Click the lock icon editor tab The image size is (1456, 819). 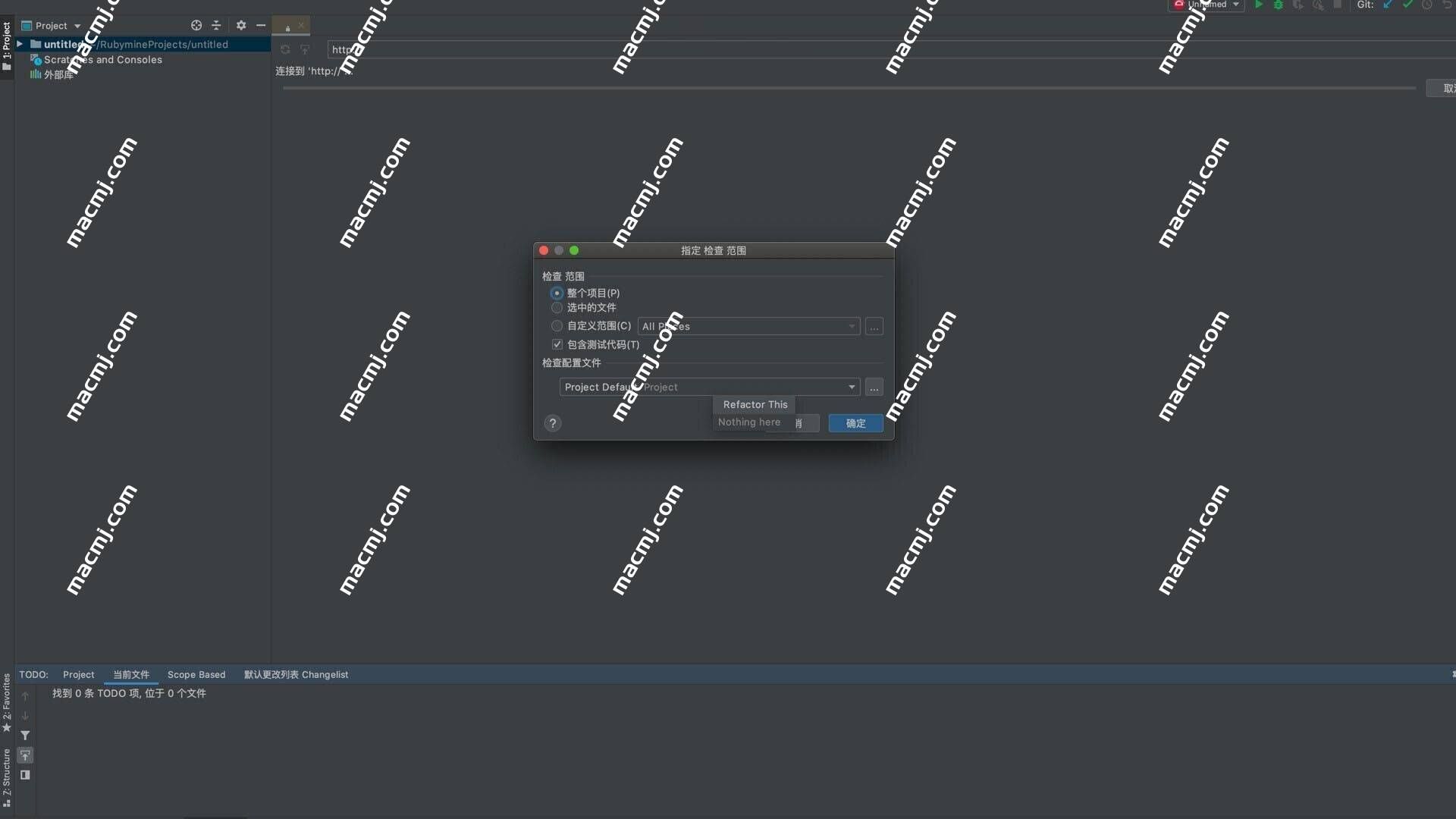(287, 27)
